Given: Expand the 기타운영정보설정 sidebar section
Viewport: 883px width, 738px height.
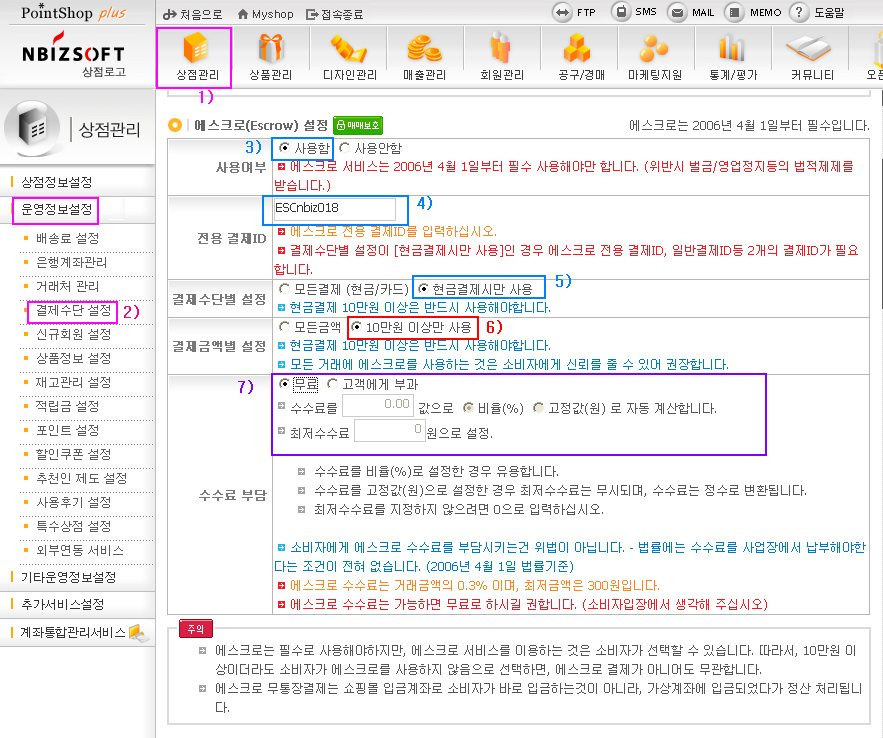Looking at the screenshot, I should [x=69, y=577].
